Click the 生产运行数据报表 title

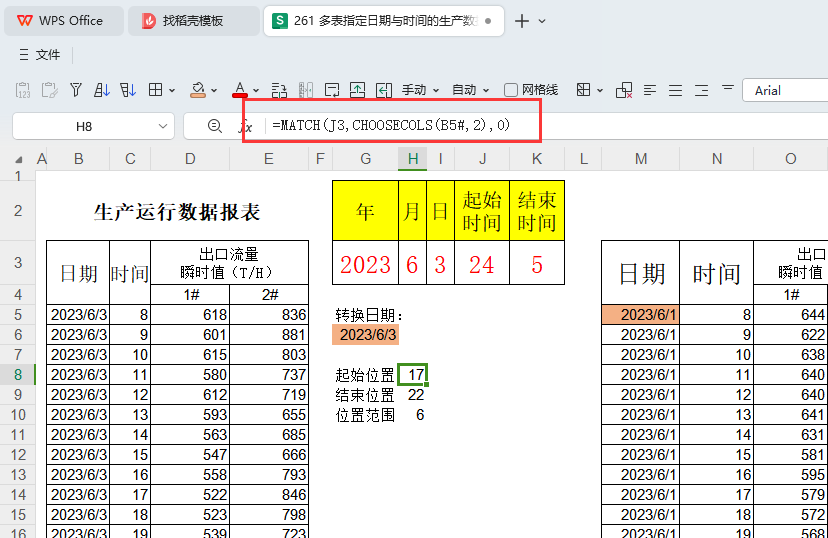pos(177,212)
